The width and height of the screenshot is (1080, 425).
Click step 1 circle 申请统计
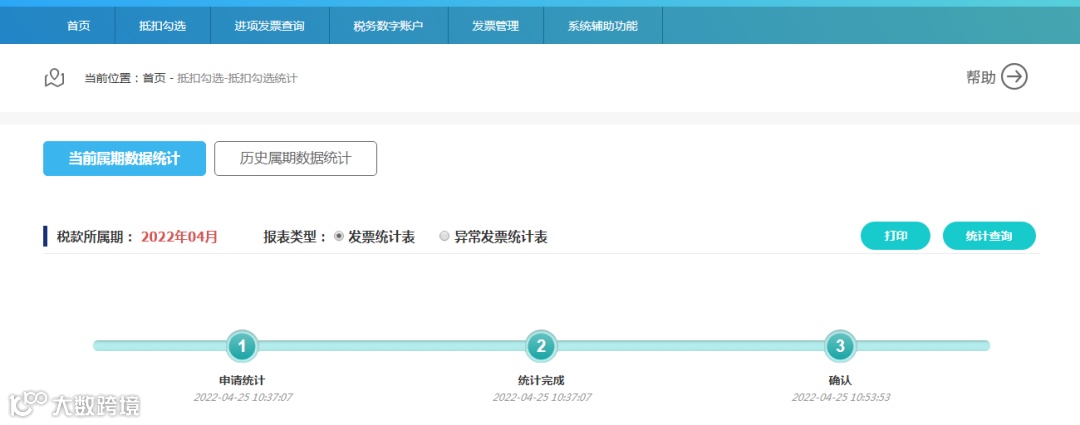[x=242, y=346]
